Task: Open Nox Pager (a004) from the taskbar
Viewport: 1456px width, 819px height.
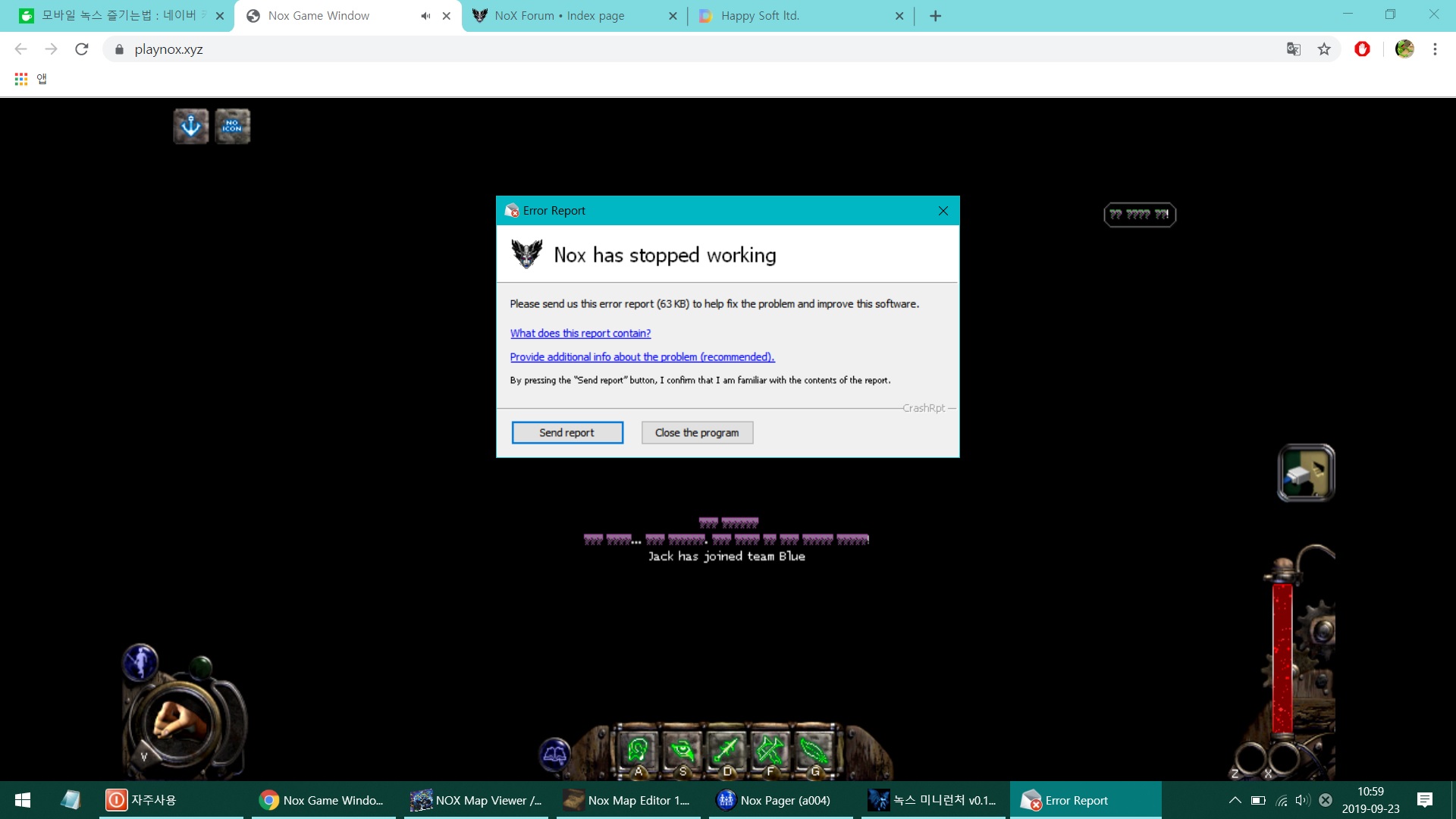Action: tap(781, 800)
